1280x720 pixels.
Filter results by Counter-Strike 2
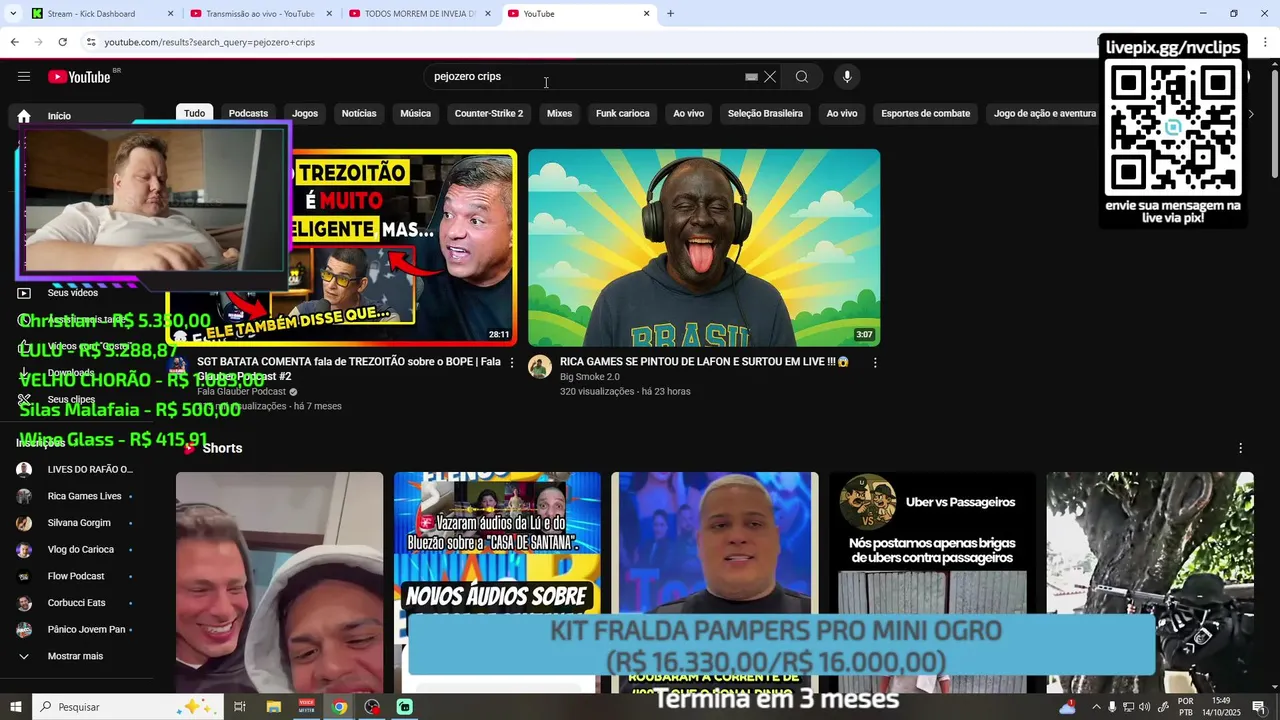[489, 113]
